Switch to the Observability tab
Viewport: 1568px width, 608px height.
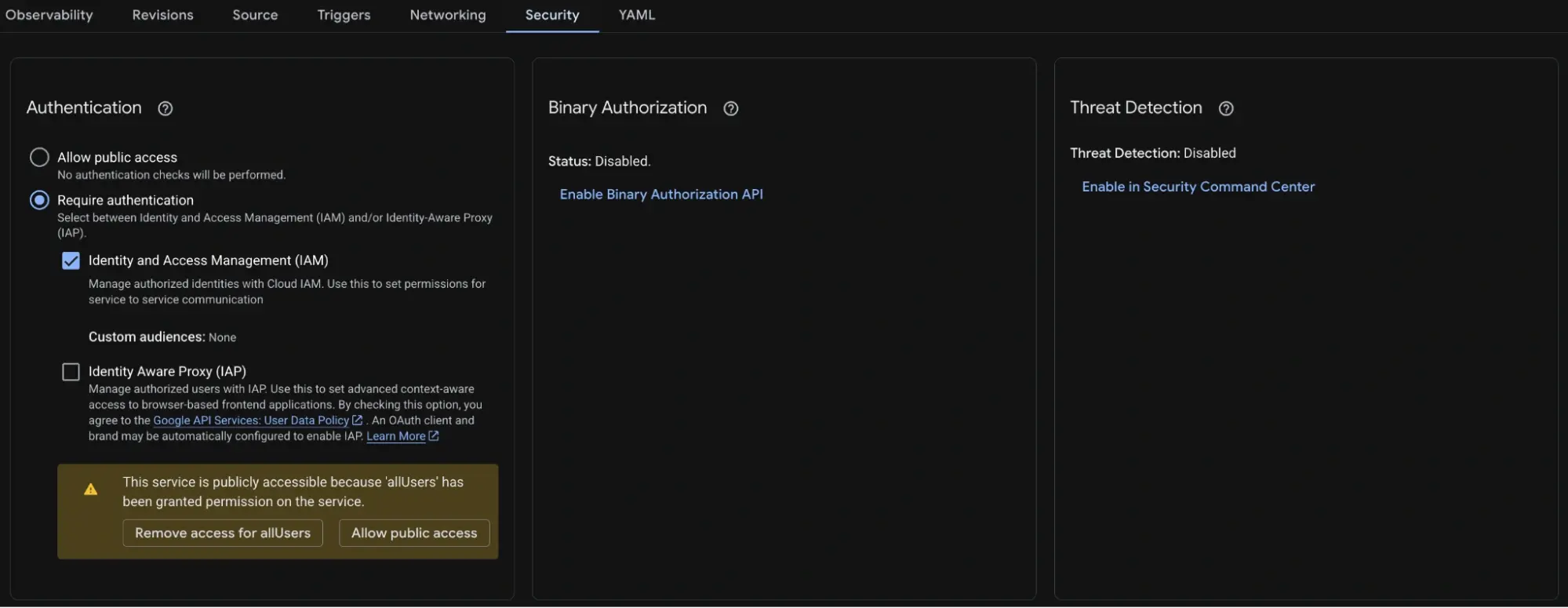(x=49, y=15)
